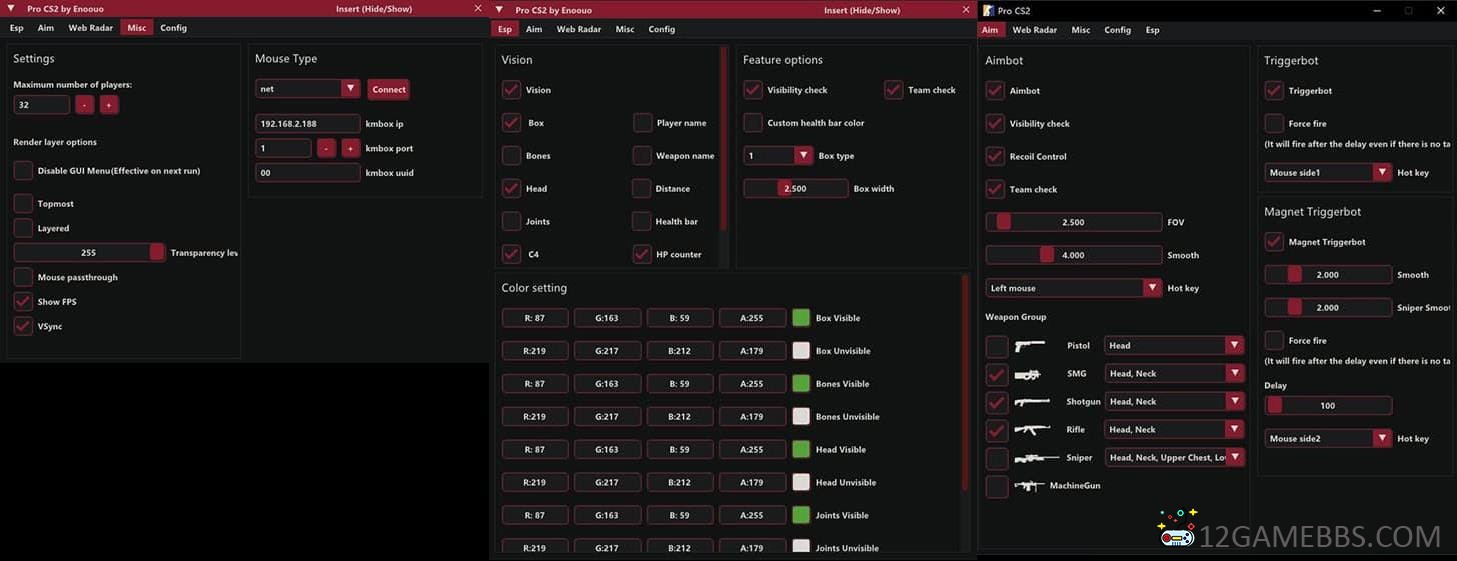Click the machine gun weapon icon
1457x561 pixels.
pos(1029,486)
